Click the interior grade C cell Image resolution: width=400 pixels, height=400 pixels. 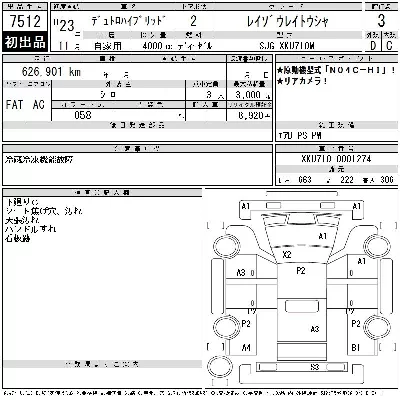coord(389,45)
